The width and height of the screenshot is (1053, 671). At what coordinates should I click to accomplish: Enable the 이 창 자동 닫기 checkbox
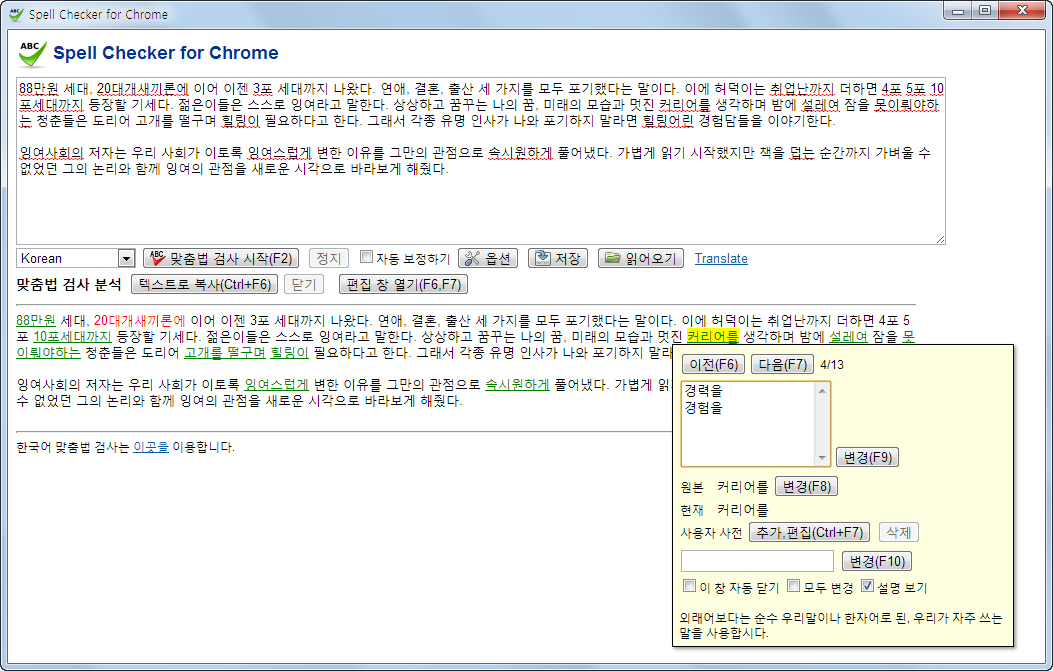(x=689, y=586)
